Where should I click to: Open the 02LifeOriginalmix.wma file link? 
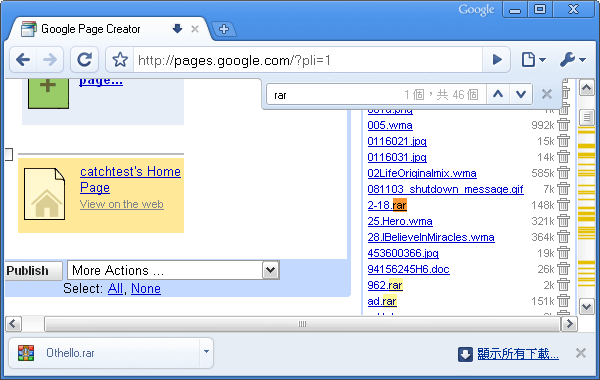pos(422,173)
